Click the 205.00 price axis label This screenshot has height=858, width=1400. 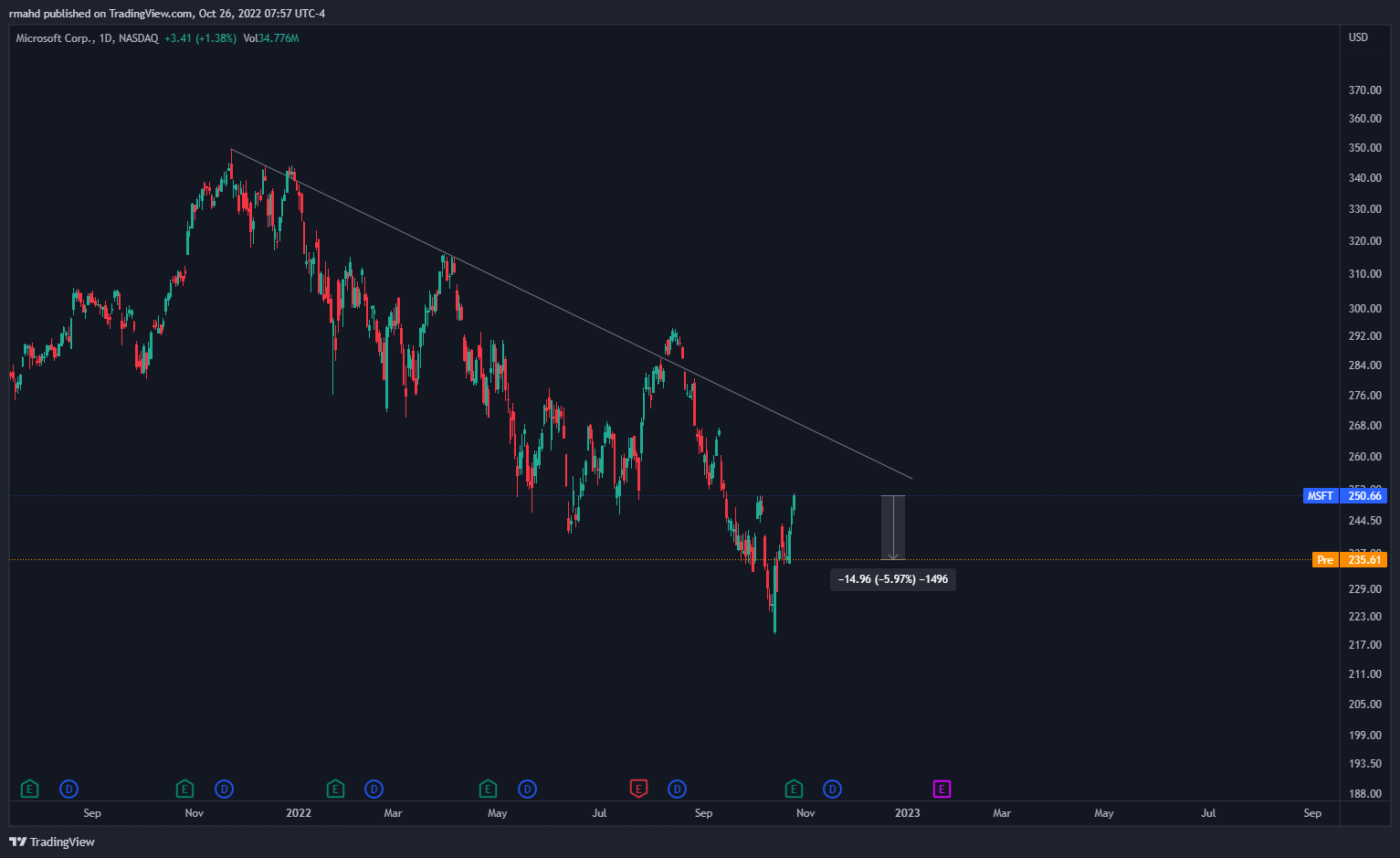click(x=1365, y=704)
